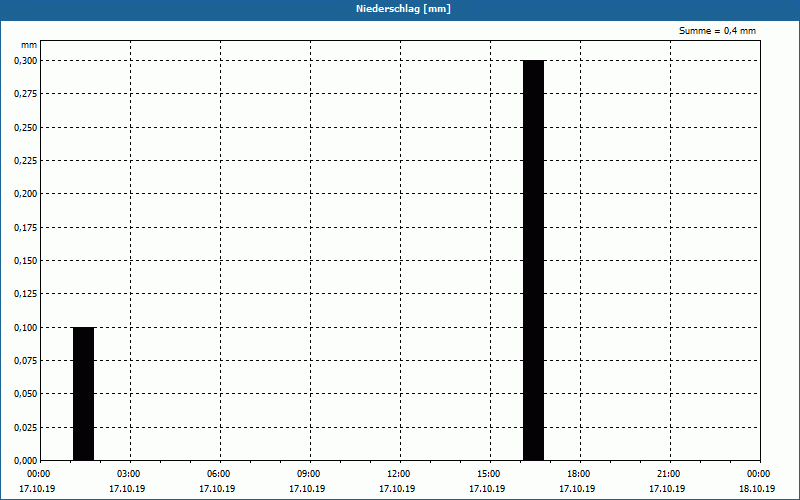
Task: Select the 0,000 y-axis label
Action: coord(26,461)
